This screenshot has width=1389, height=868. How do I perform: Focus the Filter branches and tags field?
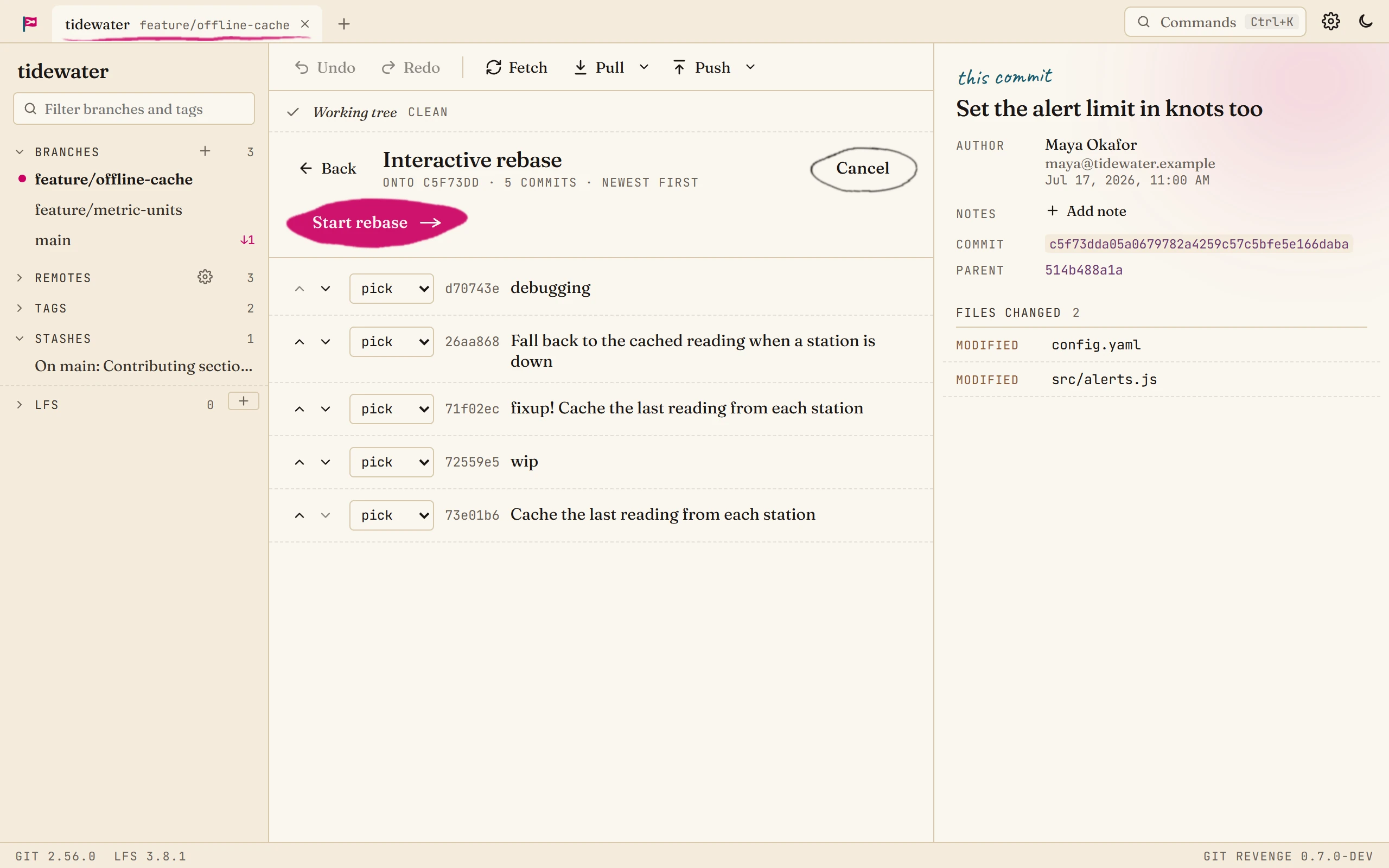click(133, 108)
